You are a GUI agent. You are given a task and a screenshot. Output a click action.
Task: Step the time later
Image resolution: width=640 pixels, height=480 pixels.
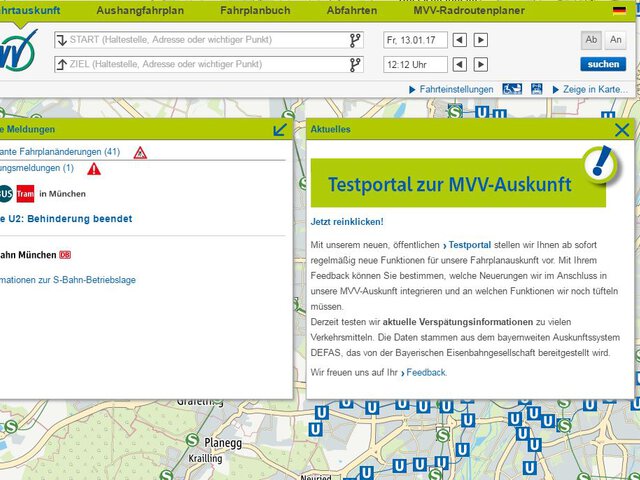pyautogui.click(x=481, y=64)
